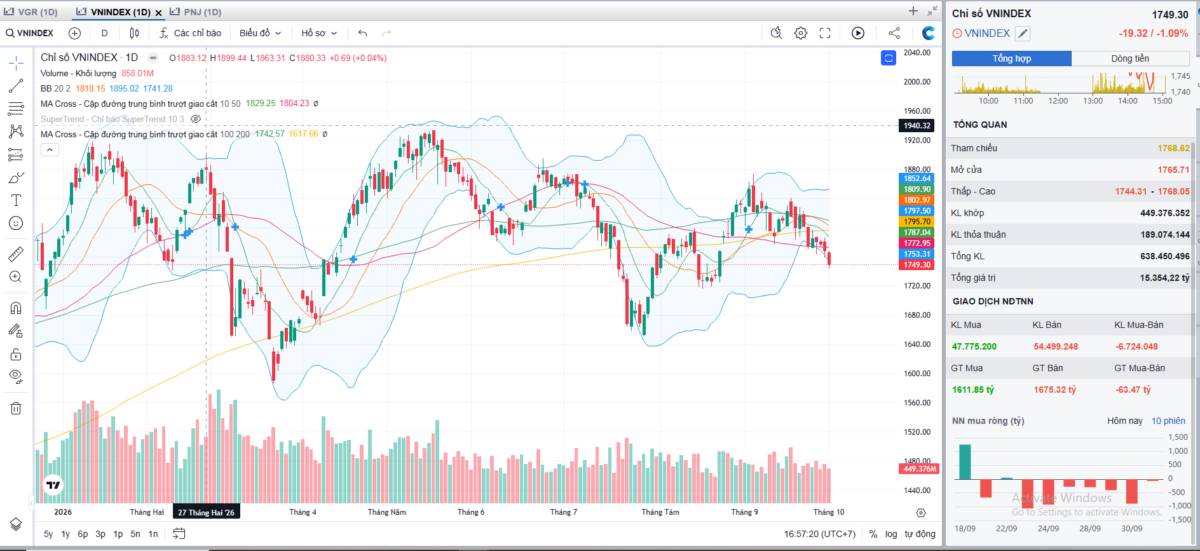Set range to 1y
The width and height of the screenshot is (1200, 551).
(x=66, y=534)
